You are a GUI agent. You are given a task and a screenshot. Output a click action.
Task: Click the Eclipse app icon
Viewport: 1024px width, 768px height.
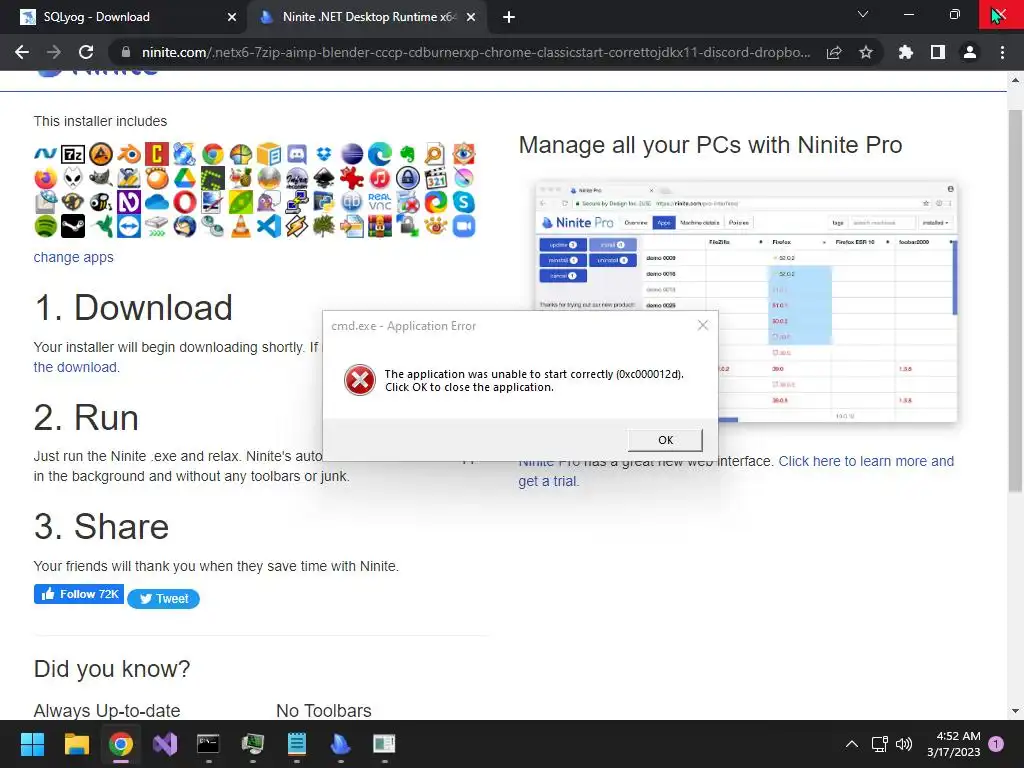352,154
